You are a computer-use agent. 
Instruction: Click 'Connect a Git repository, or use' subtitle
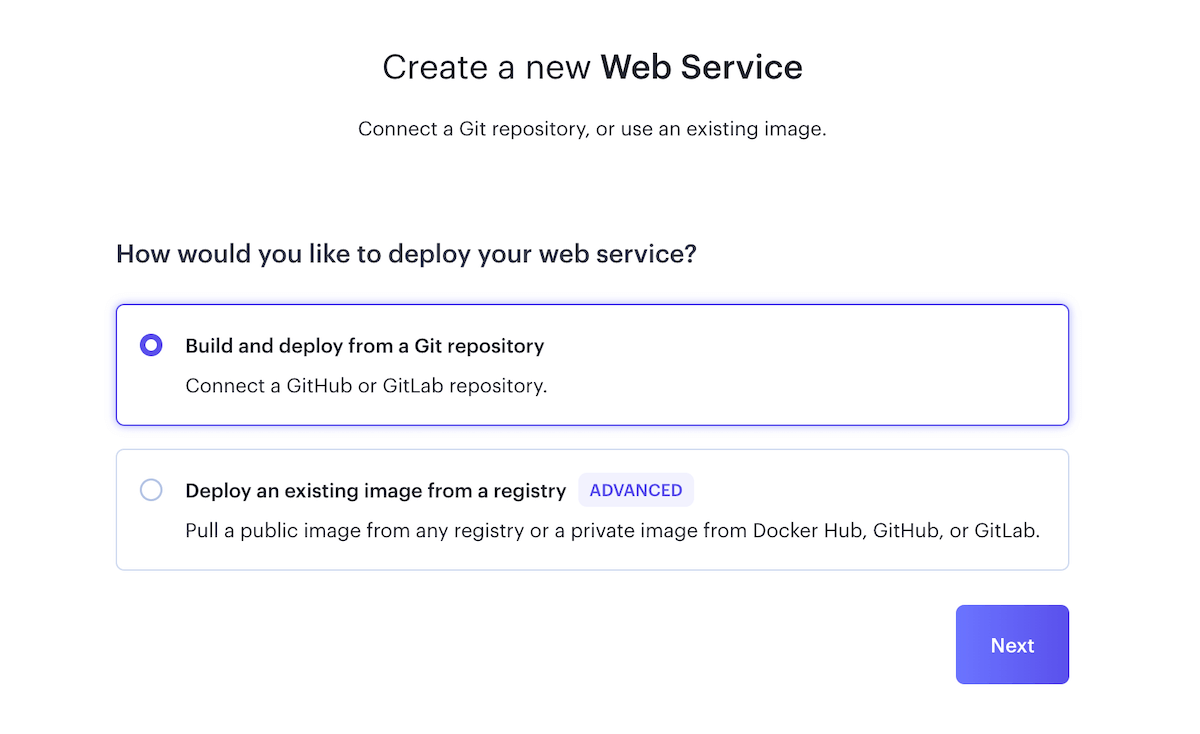(x=592, y=130)
